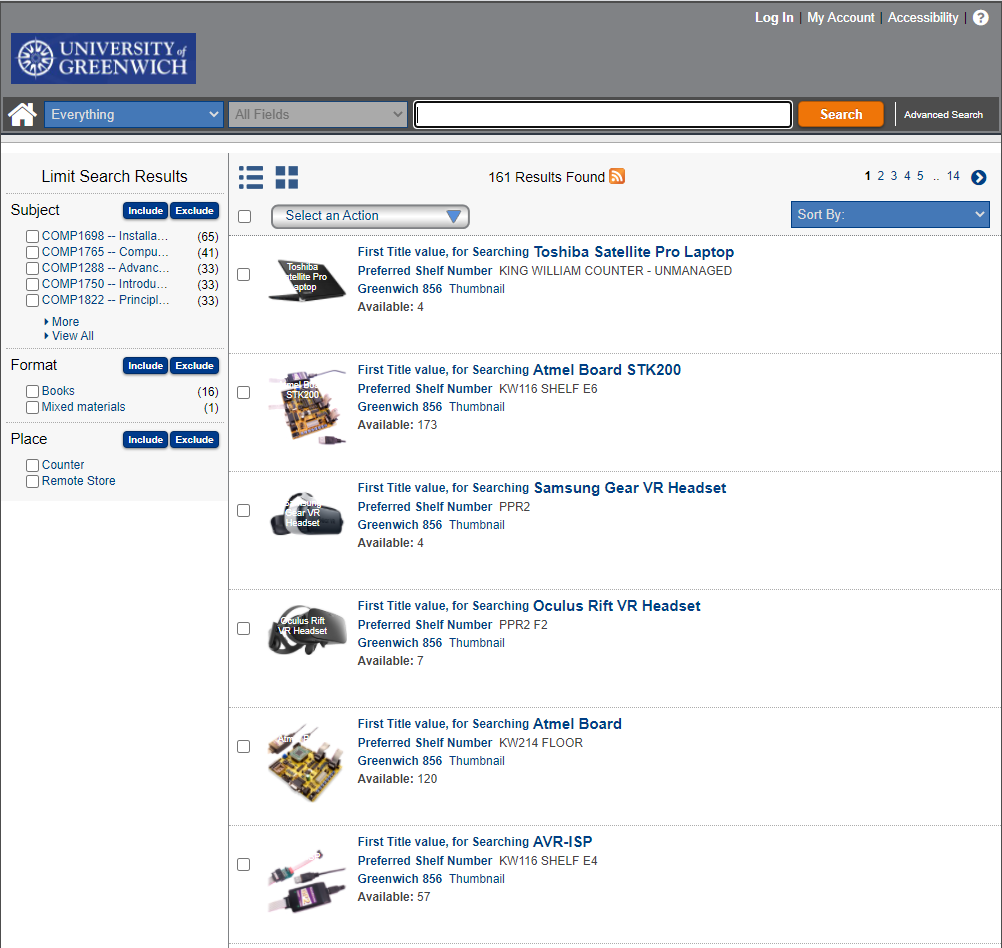The width and height of the screenshot is (1002, 948).
Task: Go to results page 3
Action: tap(894, 177)
